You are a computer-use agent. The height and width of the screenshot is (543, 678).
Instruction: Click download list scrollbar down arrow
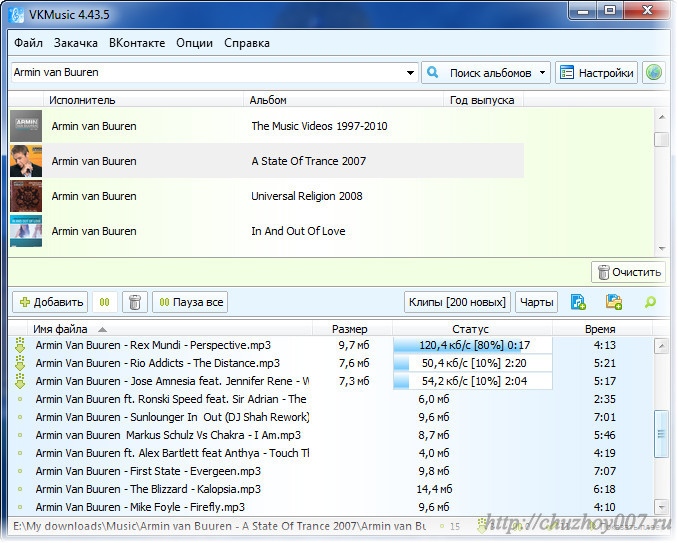point(662,507)
